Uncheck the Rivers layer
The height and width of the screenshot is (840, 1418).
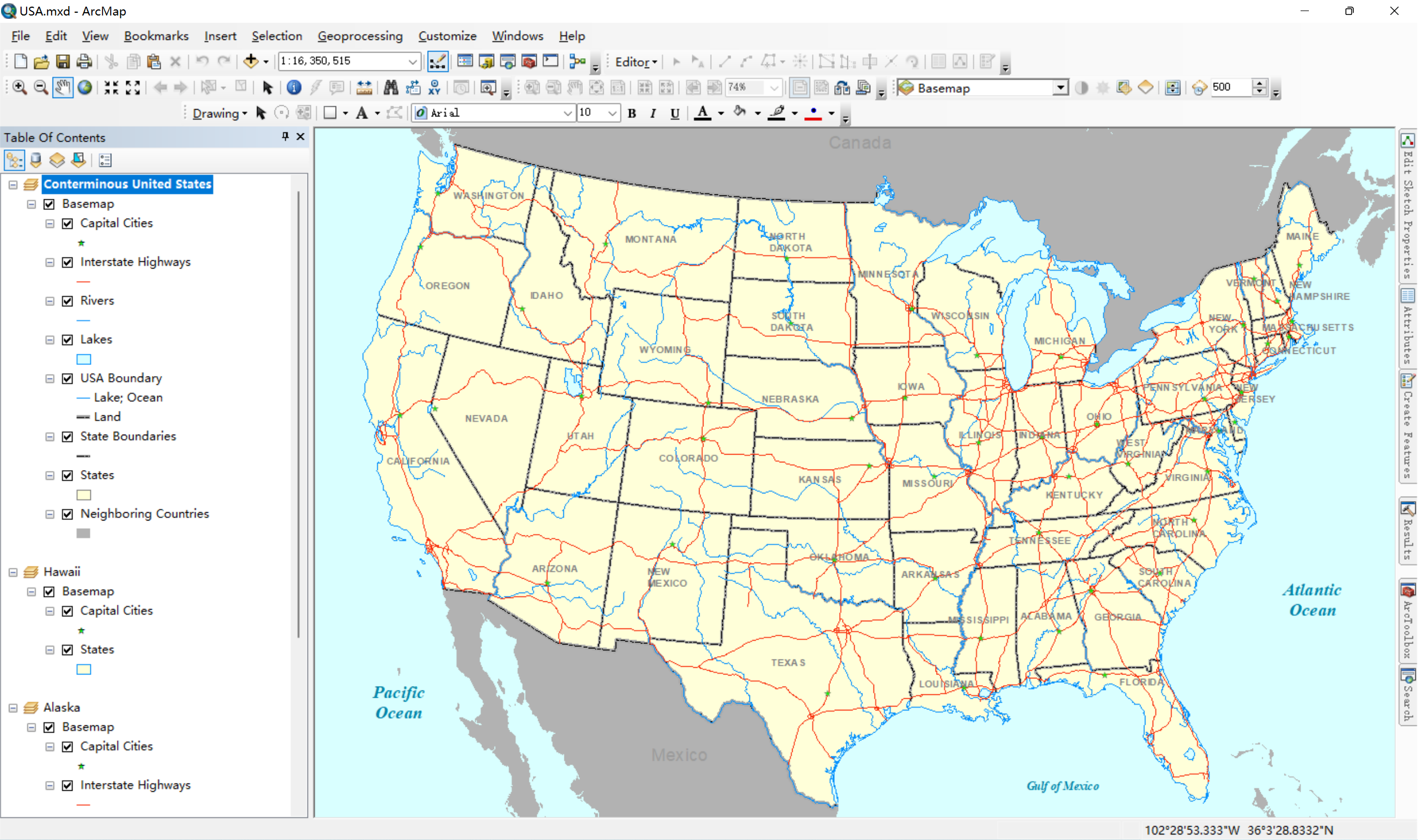68,301
